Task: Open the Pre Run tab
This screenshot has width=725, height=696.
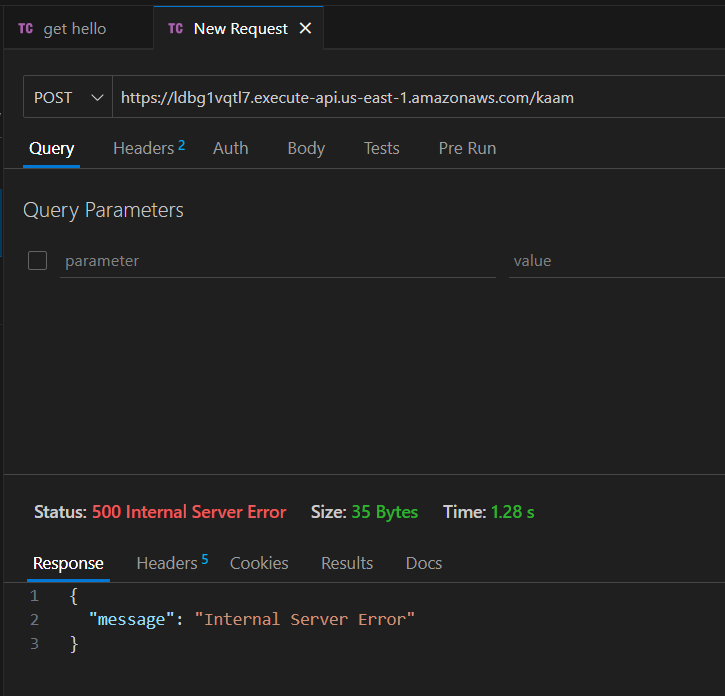Action: [467, 148]
